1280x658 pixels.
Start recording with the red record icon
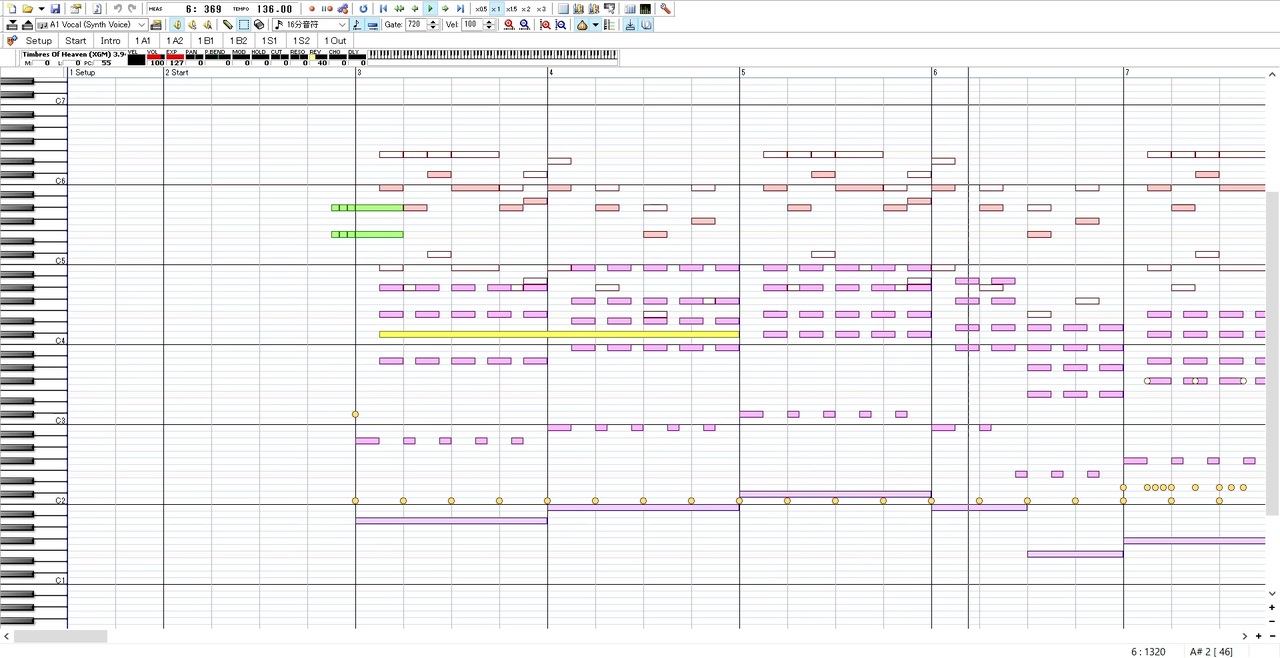pyautogui.click(x=312, y=9)
